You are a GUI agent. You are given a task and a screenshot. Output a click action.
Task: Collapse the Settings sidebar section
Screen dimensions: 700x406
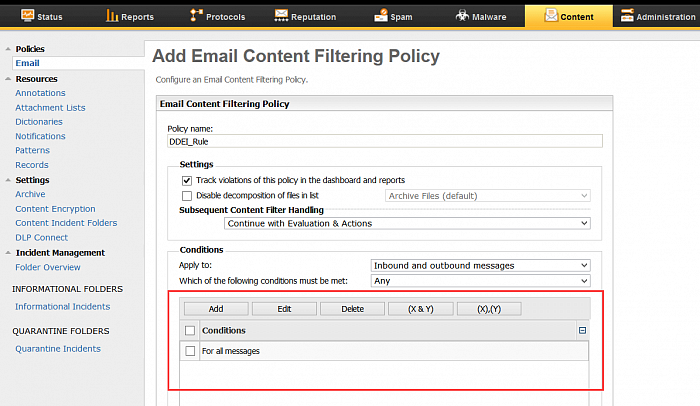[x=8, y=180]
